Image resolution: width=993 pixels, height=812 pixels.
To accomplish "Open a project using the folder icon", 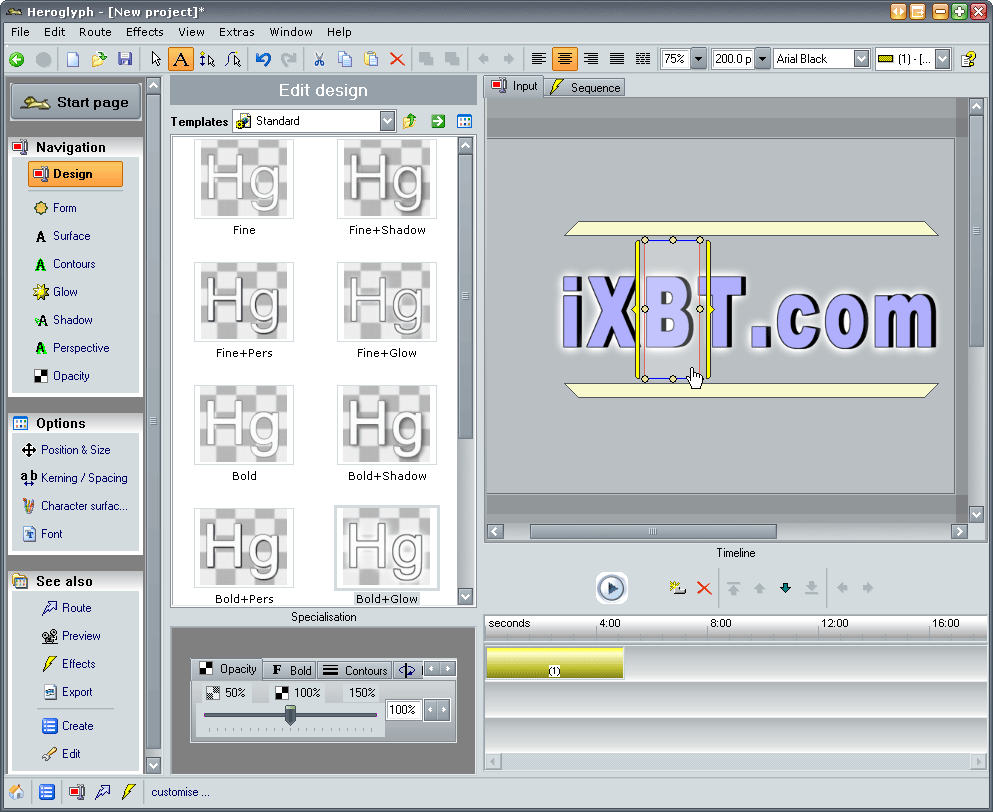I will 99,60.
